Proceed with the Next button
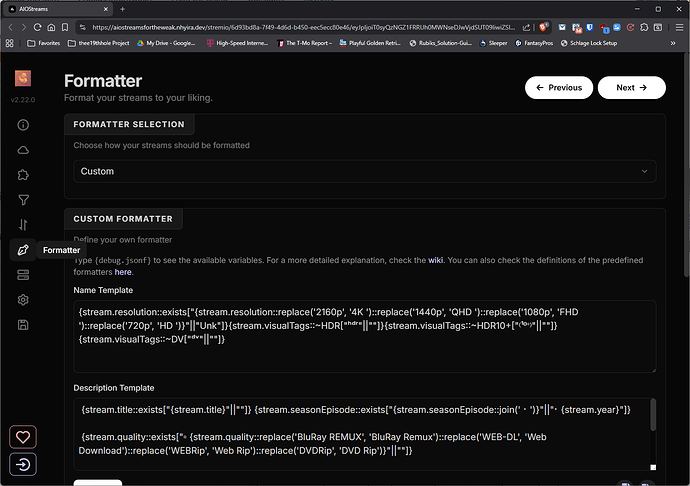This screenshot has height=486, width=690. pyautogui.click(x=631, y=88)
